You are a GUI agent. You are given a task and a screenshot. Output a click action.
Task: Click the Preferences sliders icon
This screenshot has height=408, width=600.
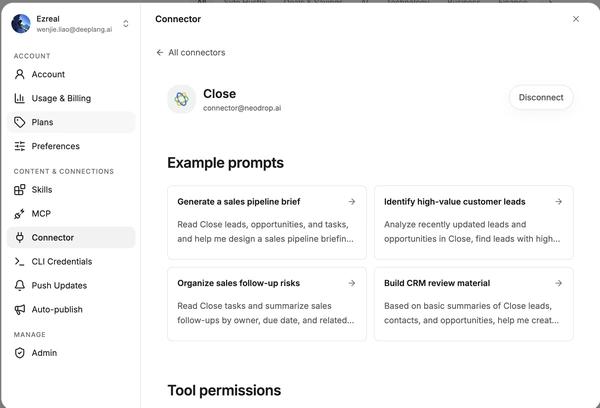coord(20,146)
